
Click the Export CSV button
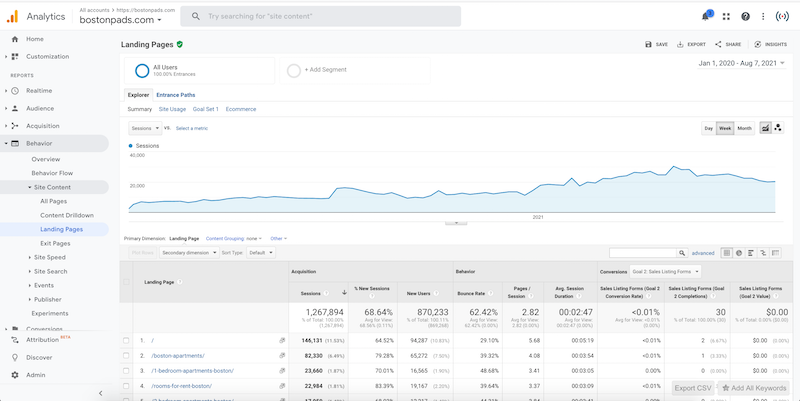click(692, 388)
